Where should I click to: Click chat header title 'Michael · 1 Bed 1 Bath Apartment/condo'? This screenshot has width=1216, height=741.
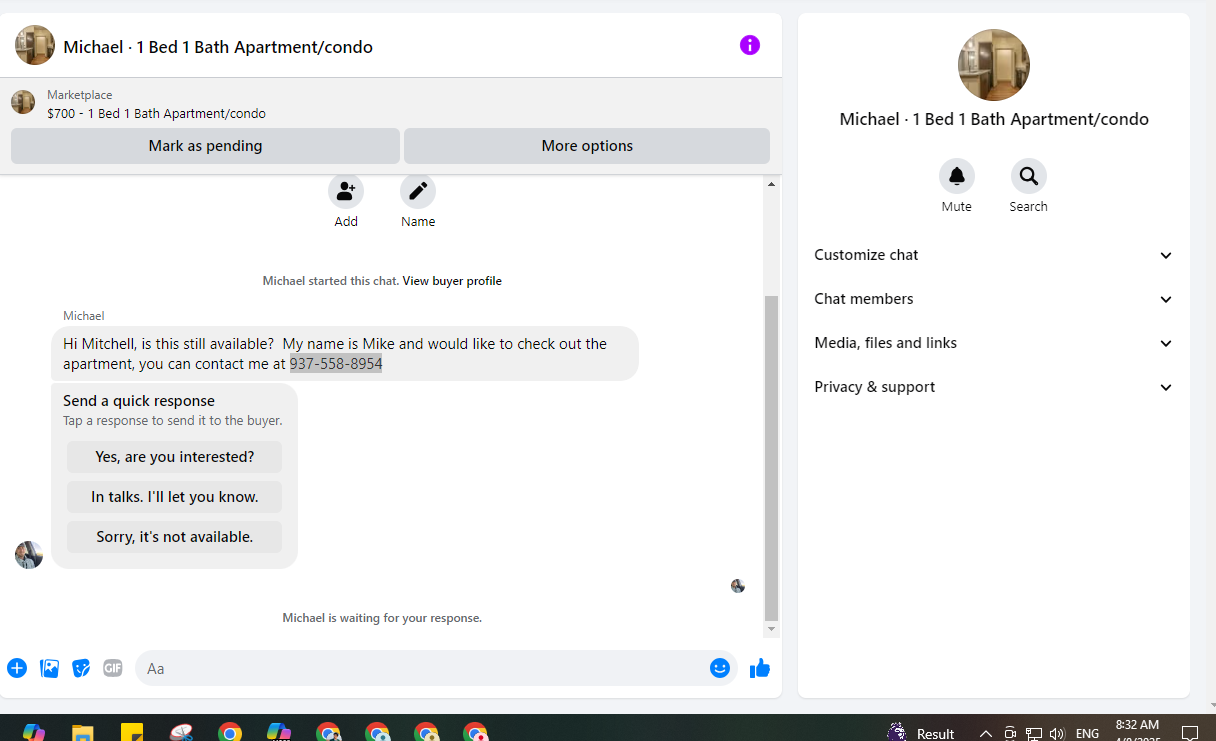click(218, 47)
